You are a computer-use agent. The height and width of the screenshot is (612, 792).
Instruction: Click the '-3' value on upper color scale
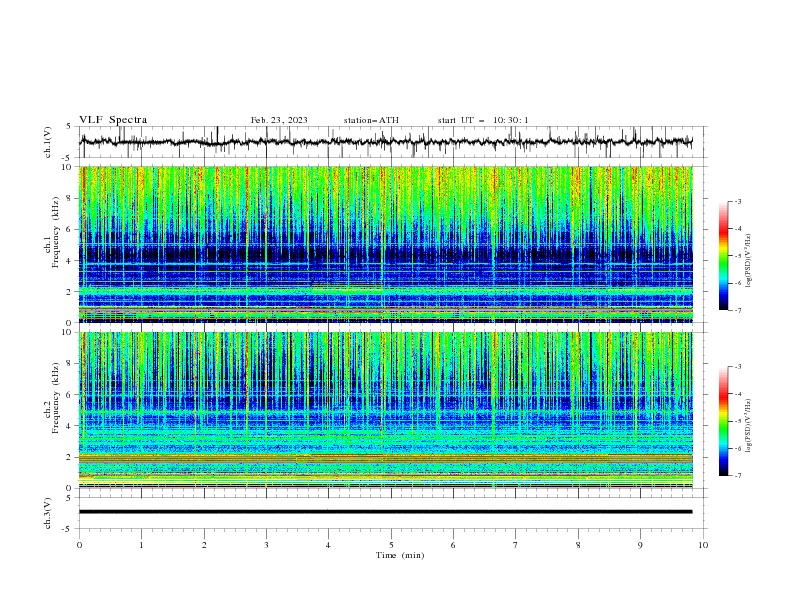click(737, 201)
